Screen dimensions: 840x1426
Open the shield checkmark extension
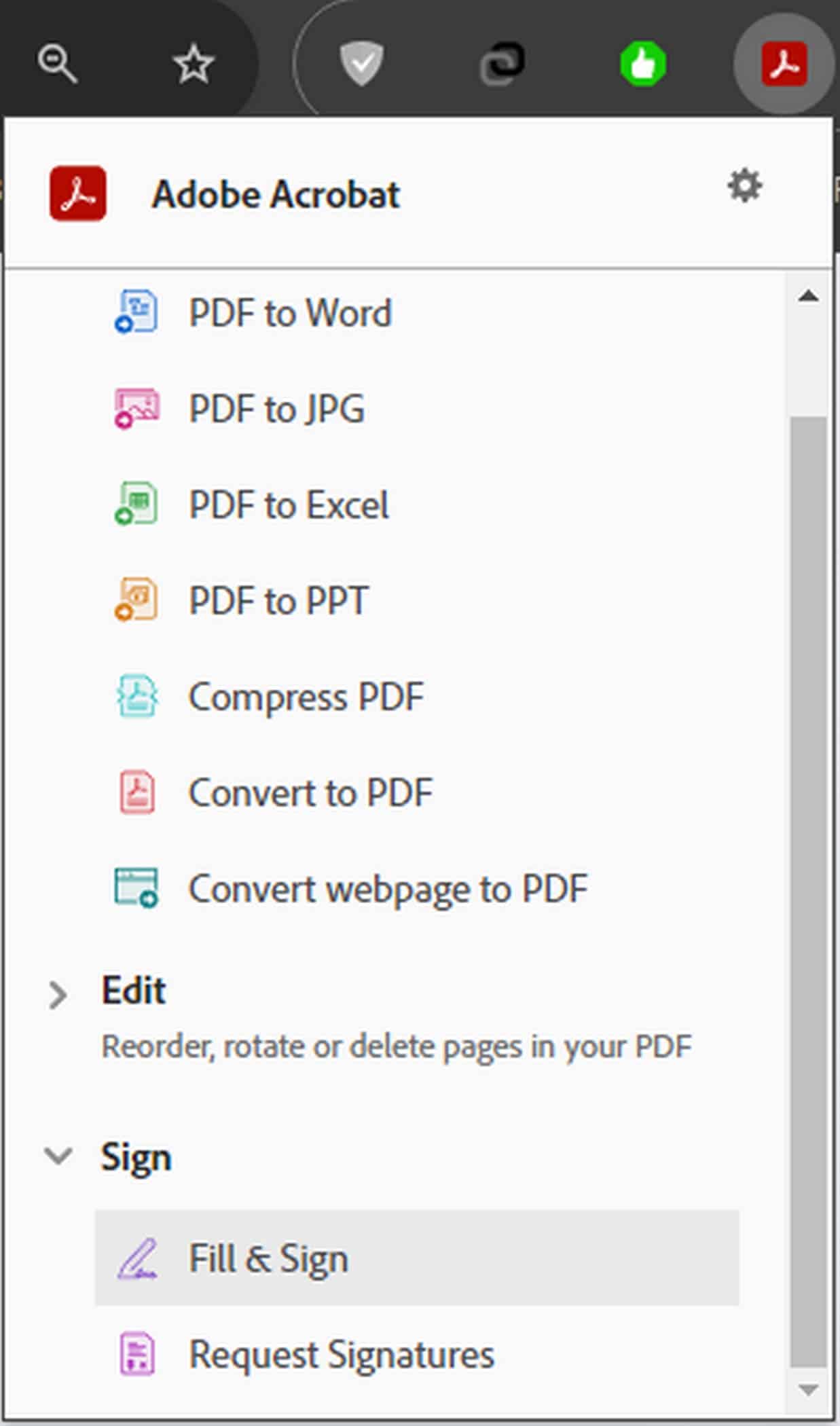[x=361, y=64]
